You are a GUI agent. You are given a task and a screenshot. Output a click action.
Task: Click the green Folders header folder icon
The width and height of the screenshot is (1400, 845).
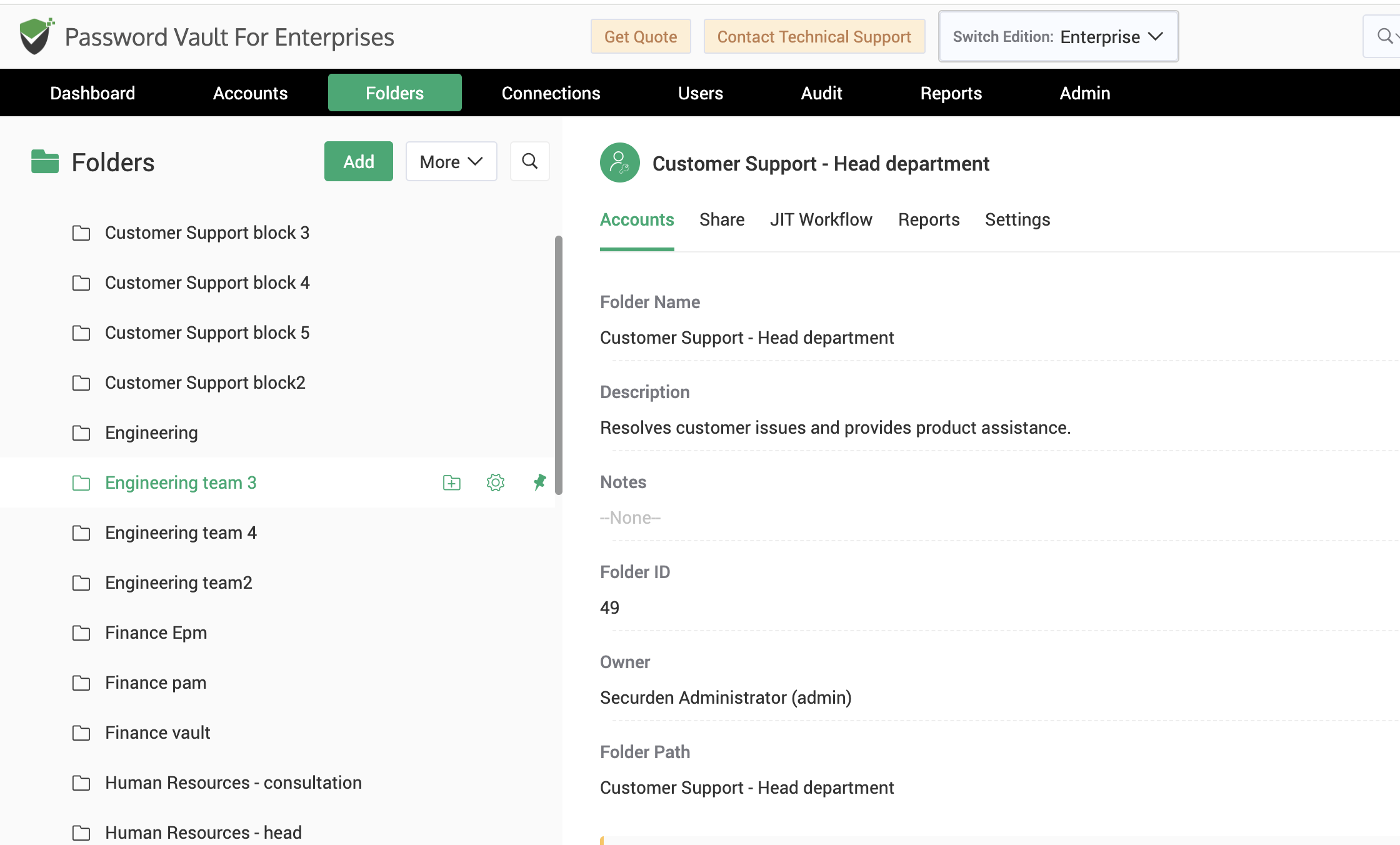(x=45, y=162)
